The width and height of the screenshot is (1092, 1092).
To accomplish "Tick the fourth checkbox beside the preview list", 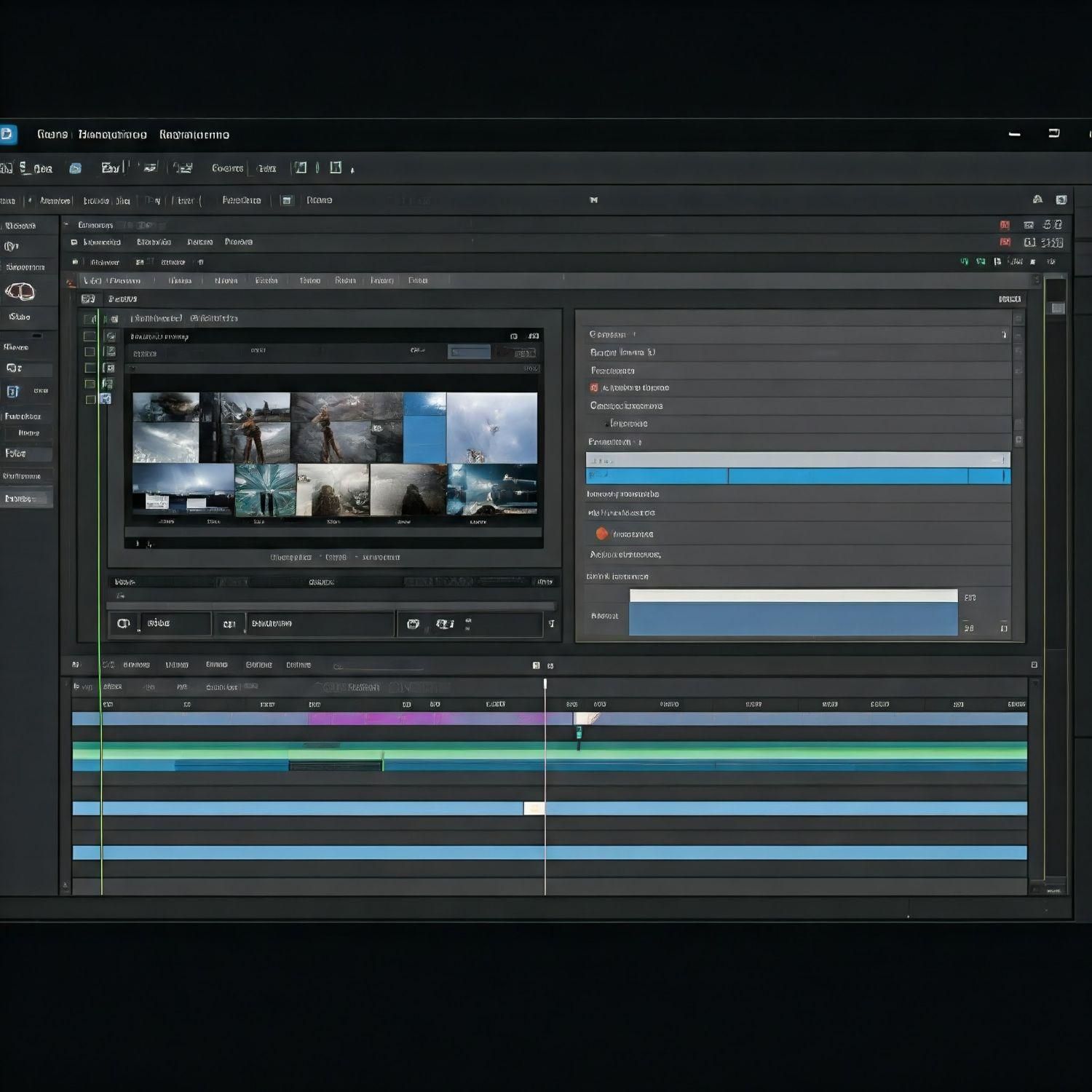I will (x=90, y=368).
